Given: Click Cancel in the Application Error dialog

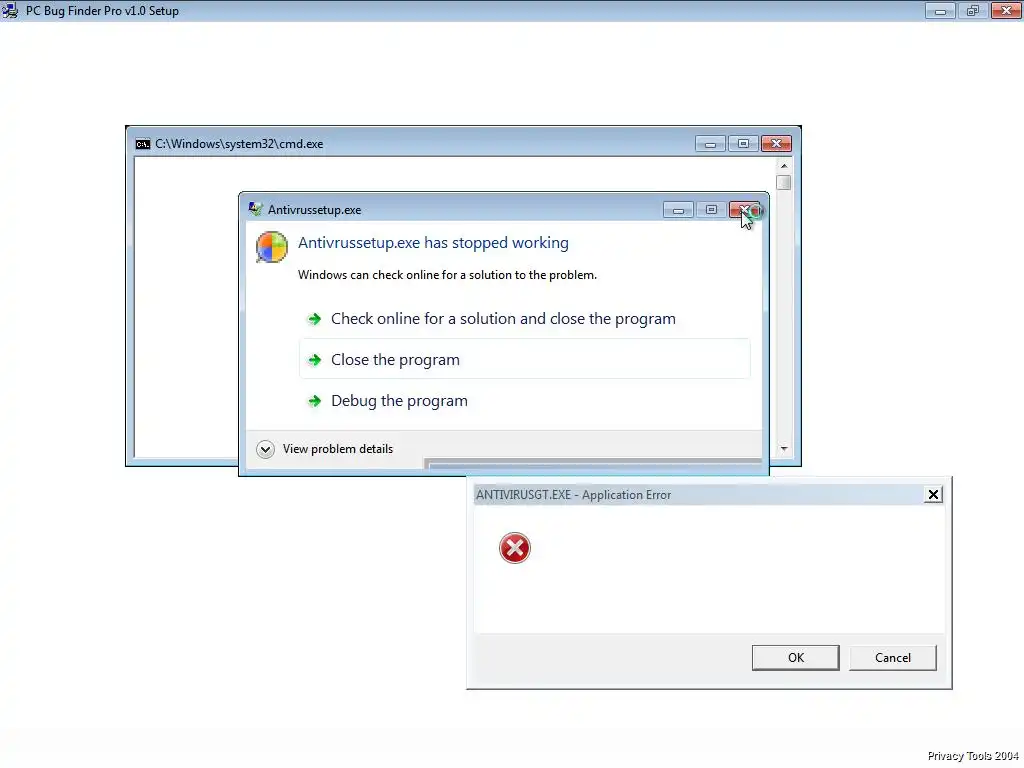Looking at the screenshot, I should [x=892, y=658].
